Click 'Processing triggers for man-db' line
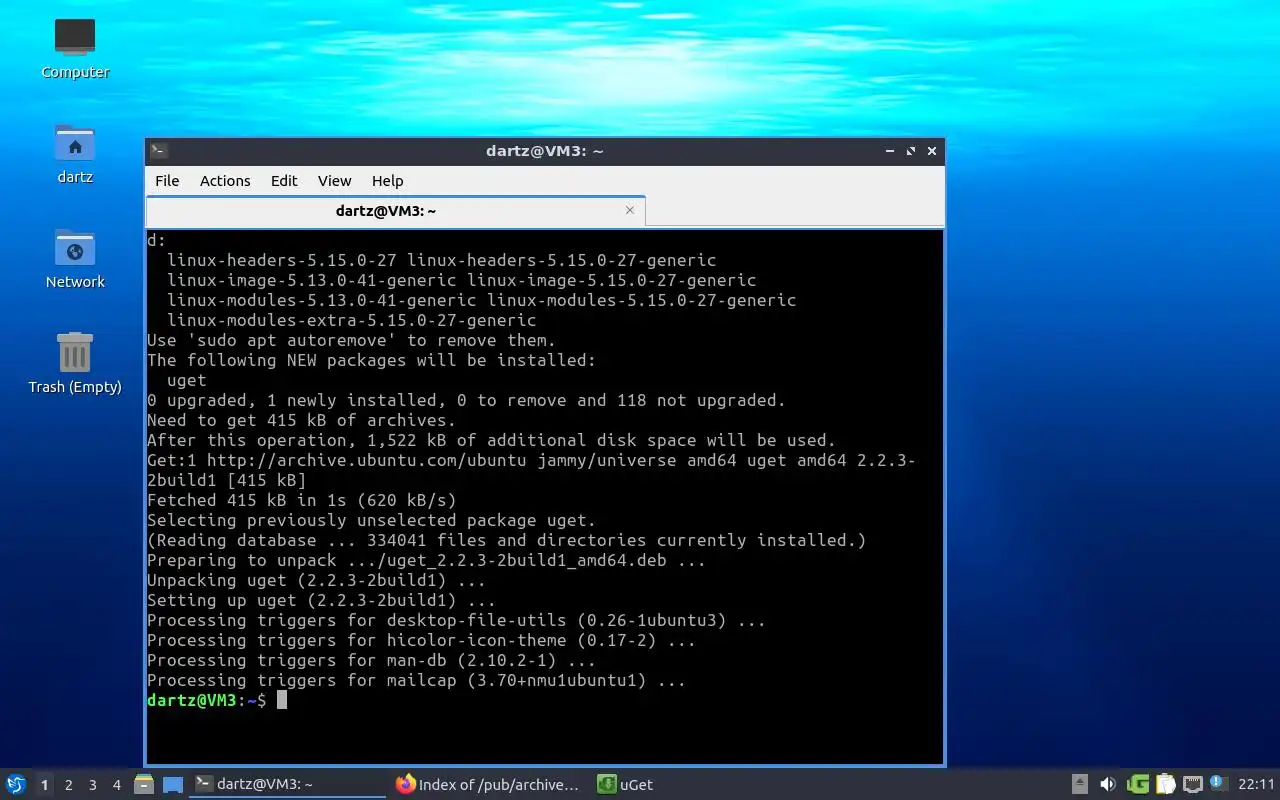The height and width of the screenshot is (800, 1280). 371,660
